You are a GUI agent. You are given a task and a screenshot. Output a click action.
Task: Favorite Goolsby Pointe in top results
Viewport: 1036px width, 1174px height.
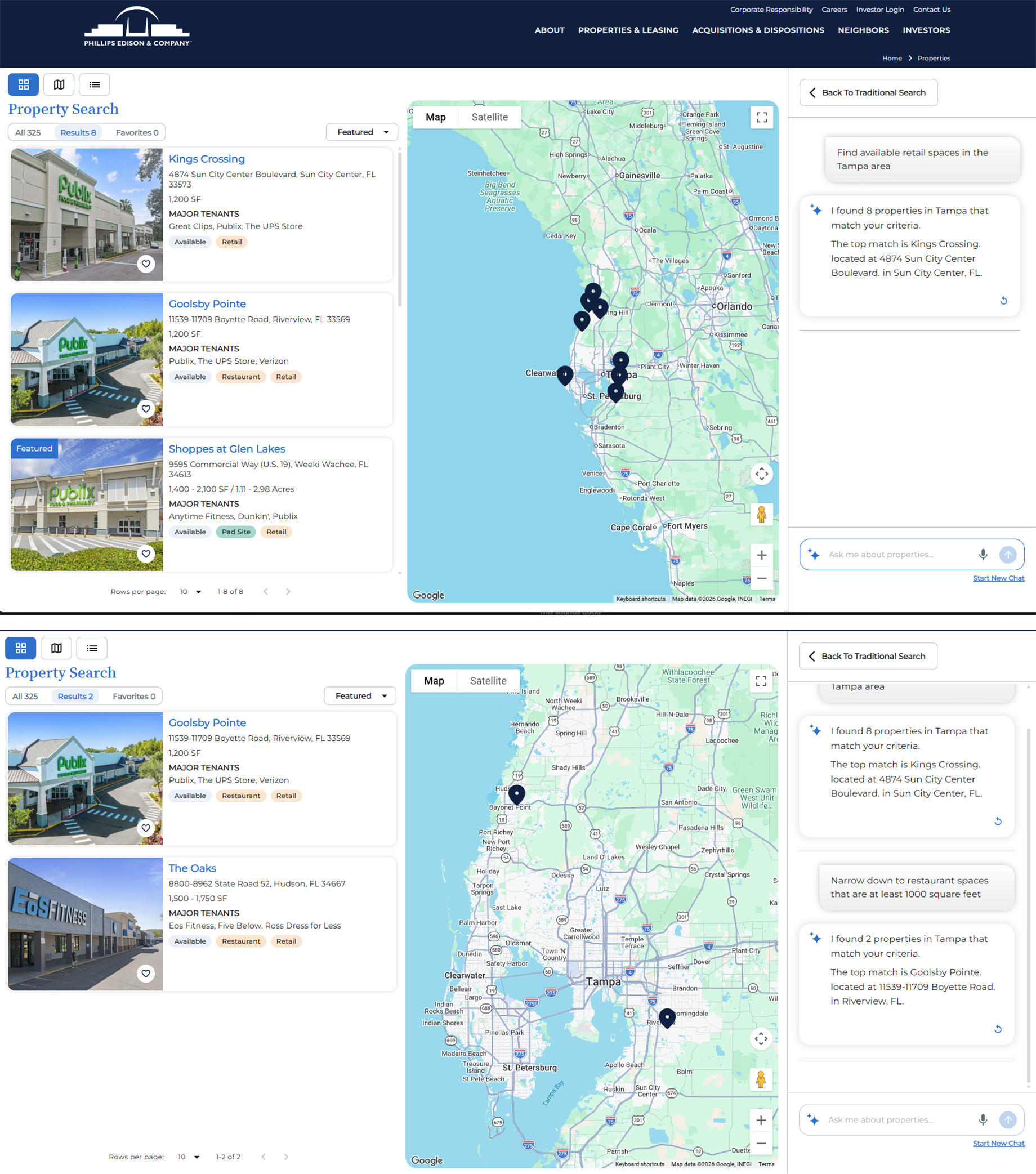(146, 408)
